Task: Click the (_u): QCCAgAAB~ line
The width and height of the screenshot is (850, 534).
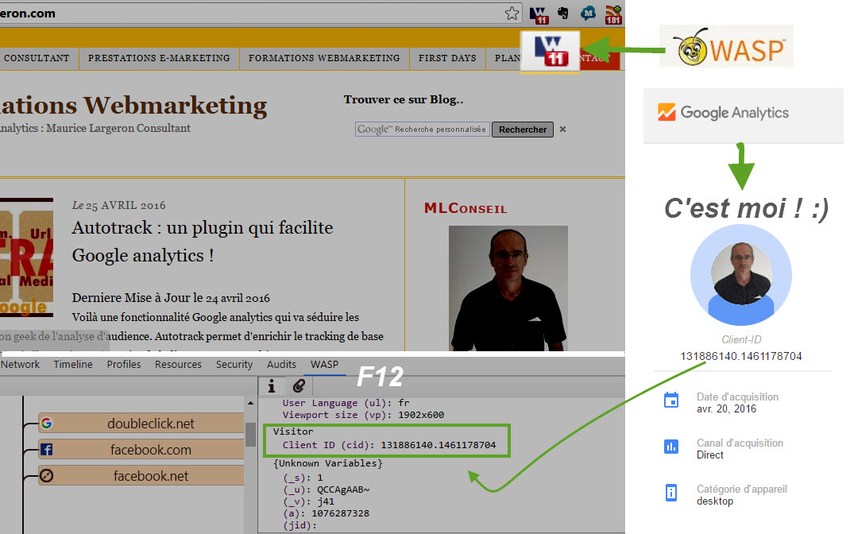Action: click(326, 490)
